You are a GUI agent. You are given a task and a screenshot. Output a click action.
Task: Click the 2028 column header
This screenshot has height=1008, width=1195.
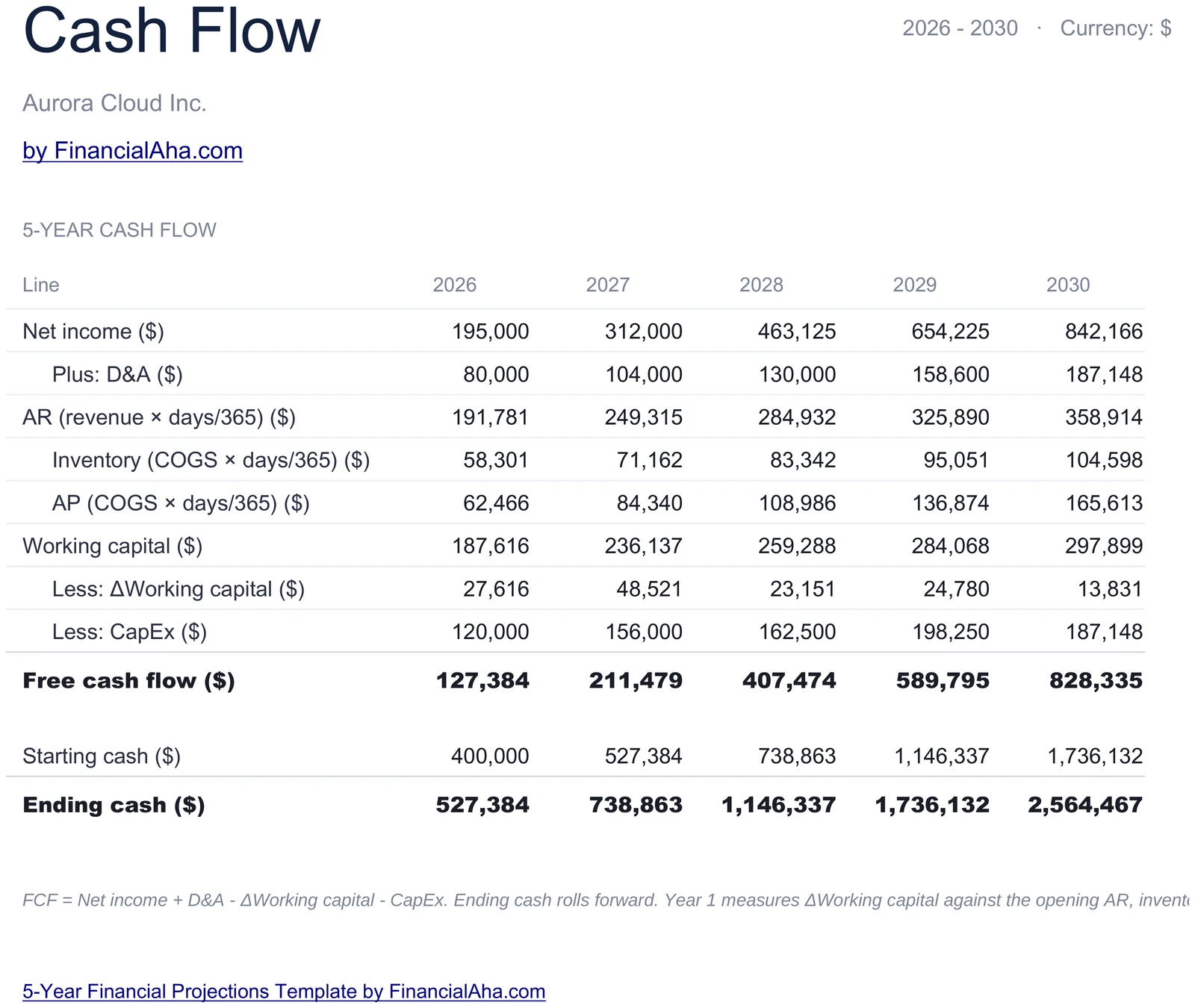(x=761, y=284)
